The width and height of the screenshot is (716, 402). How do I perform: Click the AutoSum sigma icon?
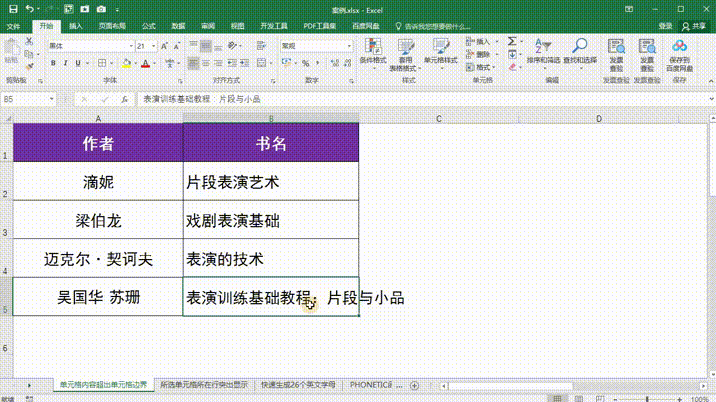[x=512, y=41]
